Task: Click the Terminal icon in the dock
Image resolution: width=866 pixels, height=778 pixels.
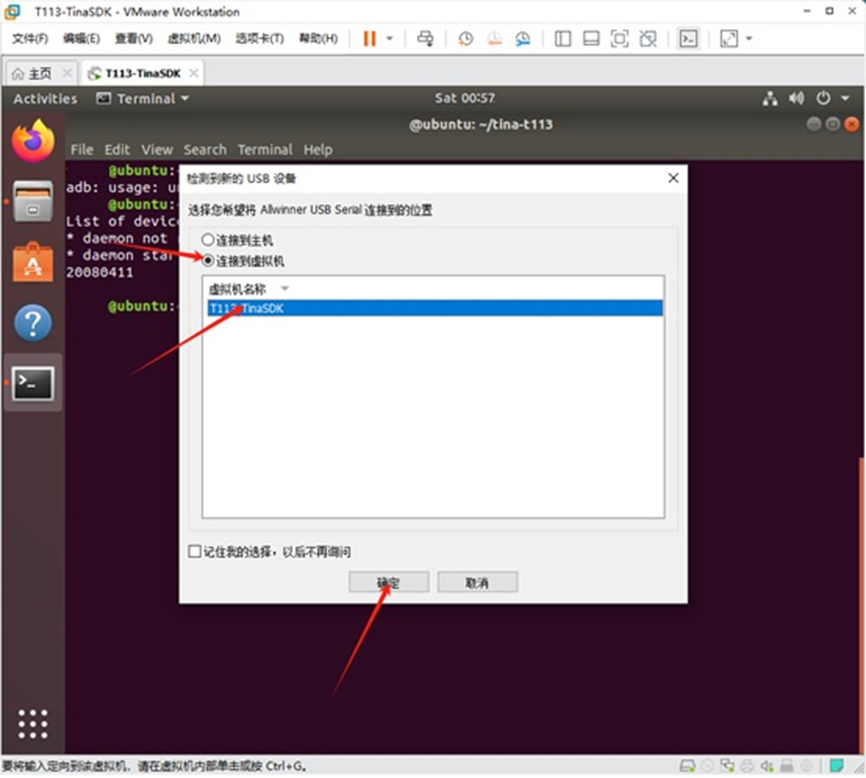Action: coord(33,383)
